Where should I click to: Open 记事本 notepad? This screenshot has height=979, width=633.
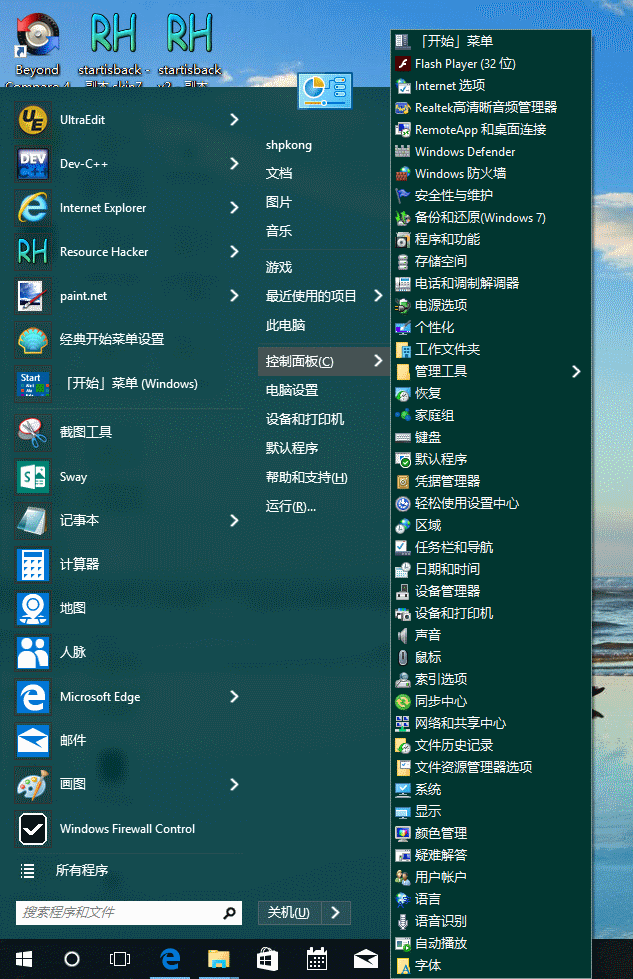[x=128, y=520]
